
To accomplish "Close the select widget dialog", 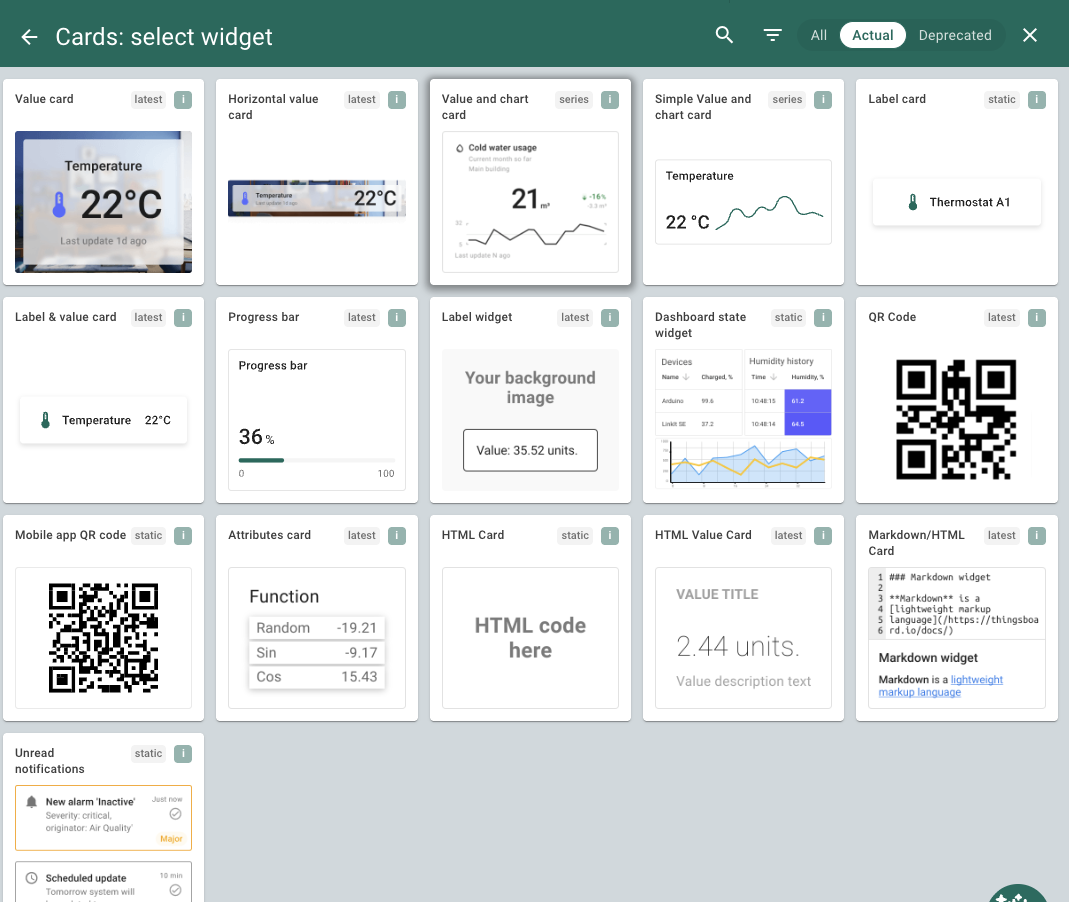I will click(1029, 35).
